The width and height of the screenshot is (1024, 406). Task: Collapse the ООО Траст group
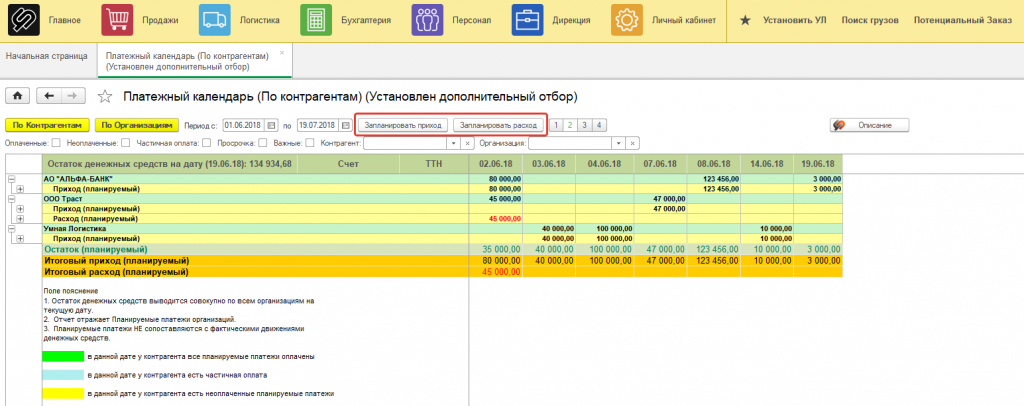[x=10, y=198]
